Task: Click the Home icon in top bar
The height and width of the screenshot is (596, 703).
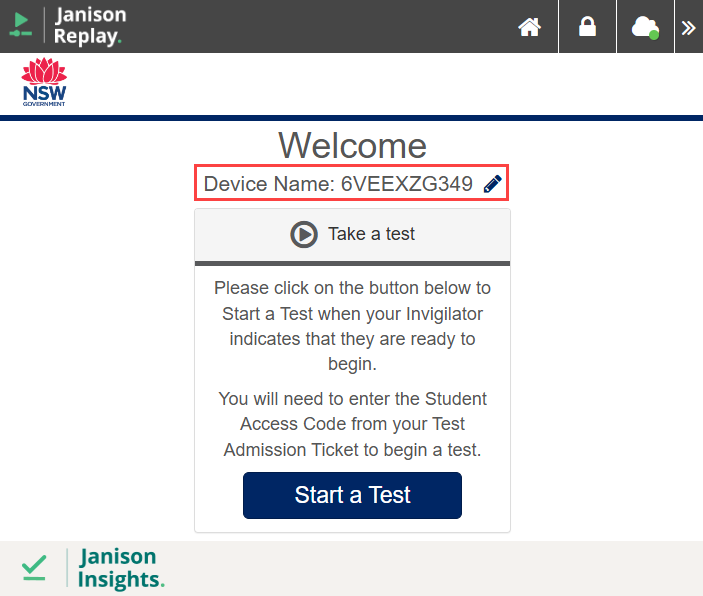Action: coord(529,27)
